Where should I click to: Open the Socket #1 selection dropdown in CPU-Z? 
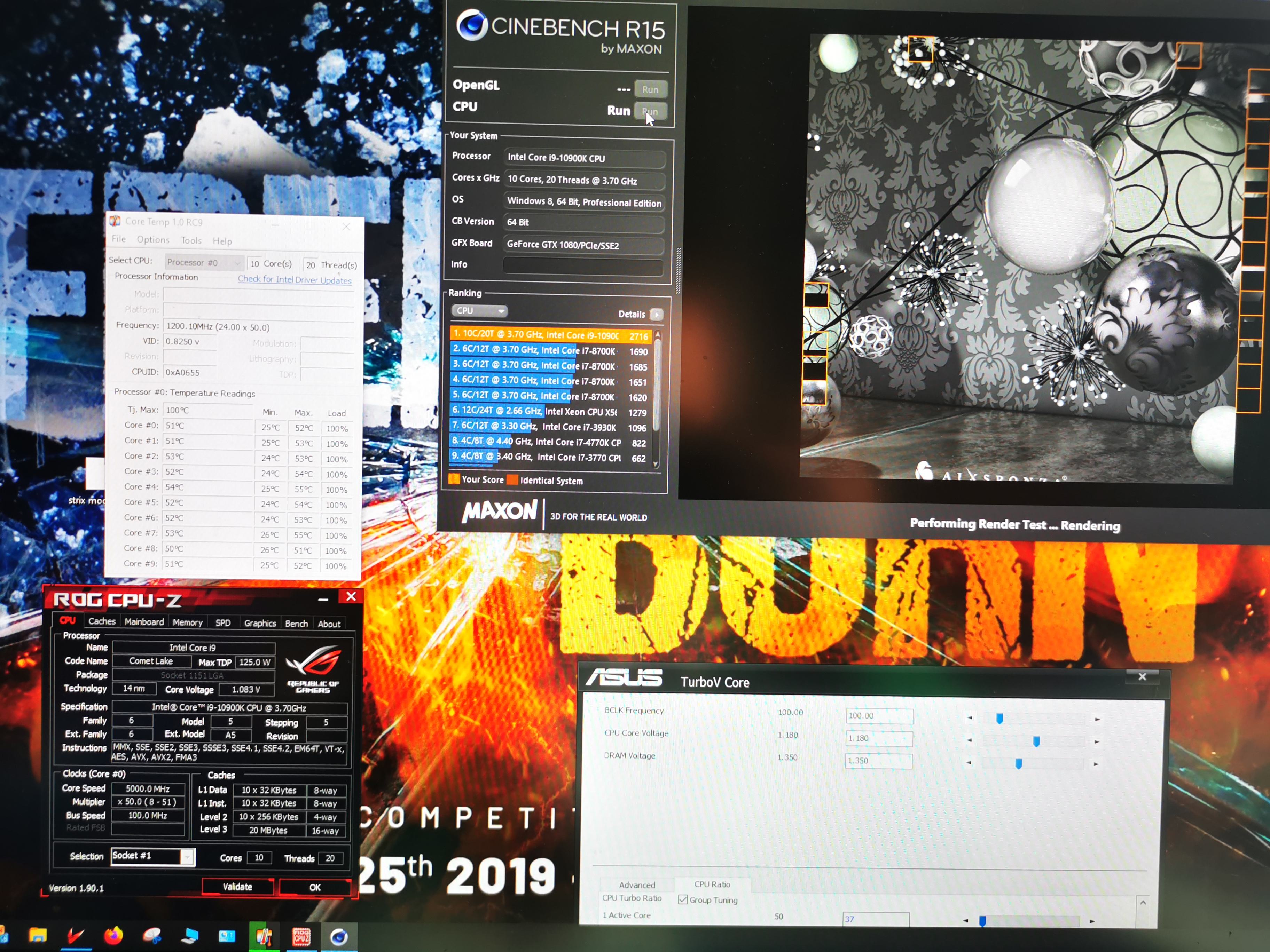(x=153, y=856)
